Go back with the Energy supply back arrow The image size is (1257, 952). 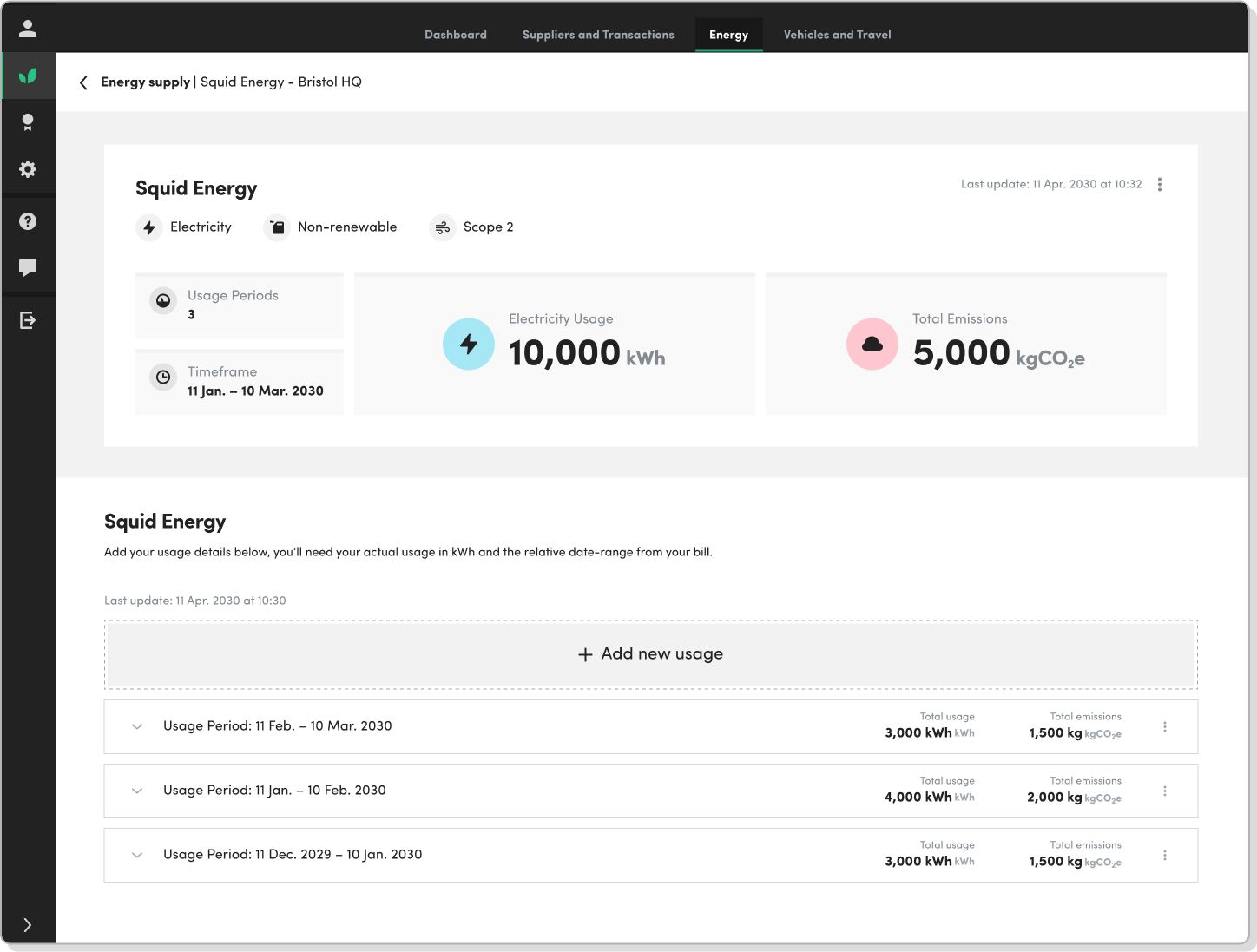(x=83, y=82)
